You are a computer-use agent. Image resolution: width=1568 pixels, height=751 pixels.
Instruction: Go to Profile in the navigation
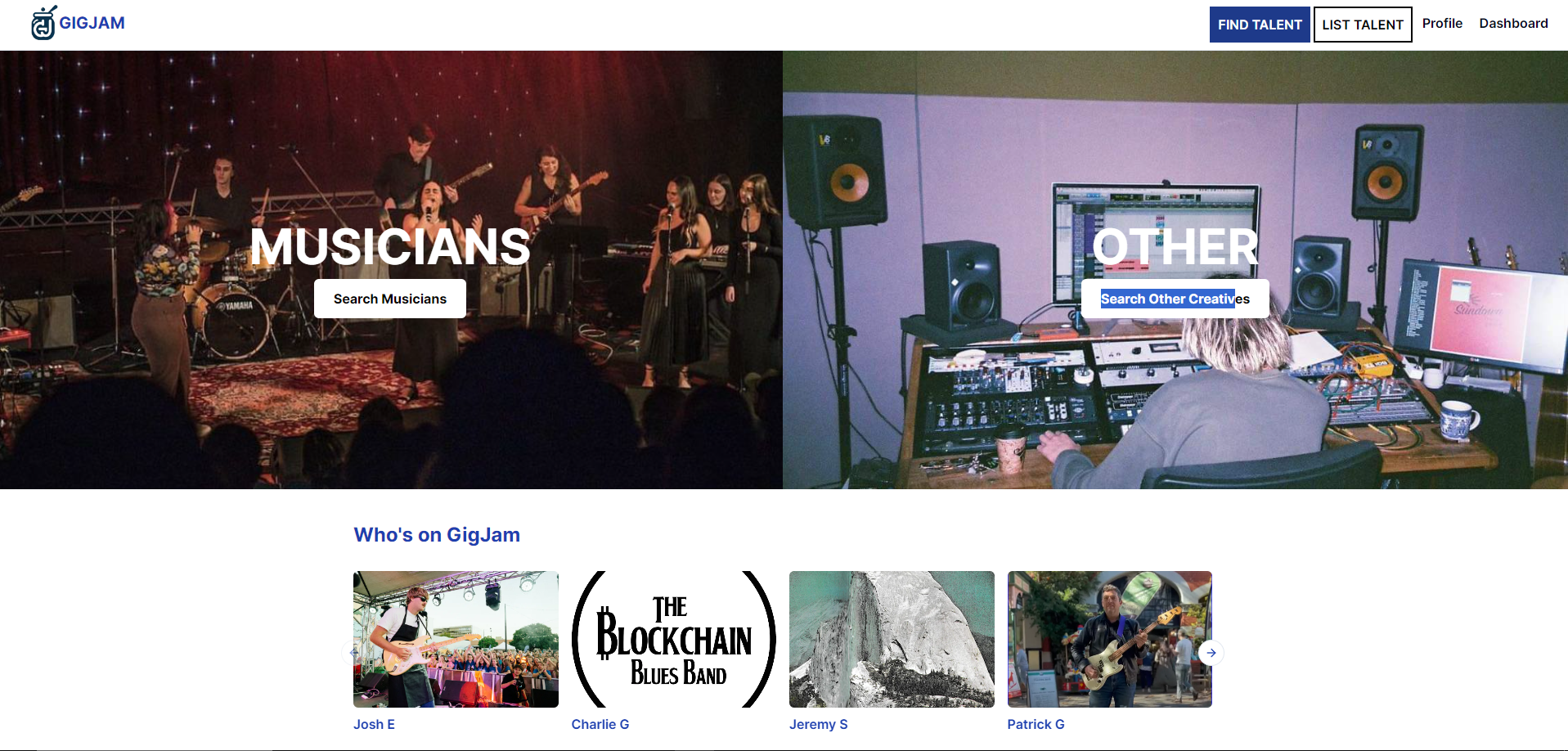1442,23
